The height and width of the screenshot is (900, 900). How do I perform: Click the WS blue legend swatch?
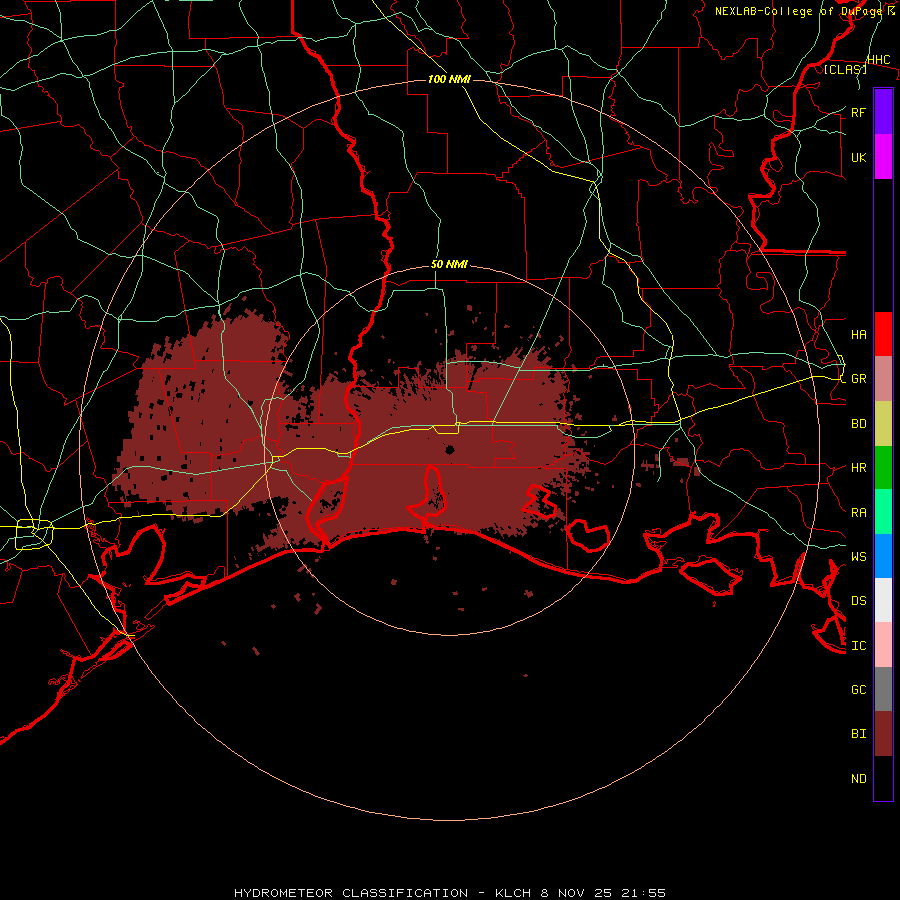tap(883, 556)
